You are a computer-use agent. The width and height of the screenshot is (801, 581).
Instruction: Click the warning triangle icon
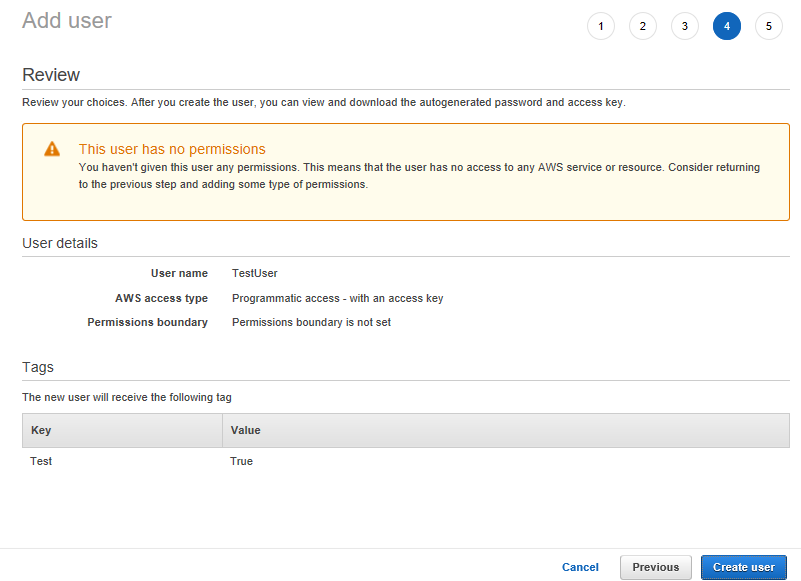point(52,149)
